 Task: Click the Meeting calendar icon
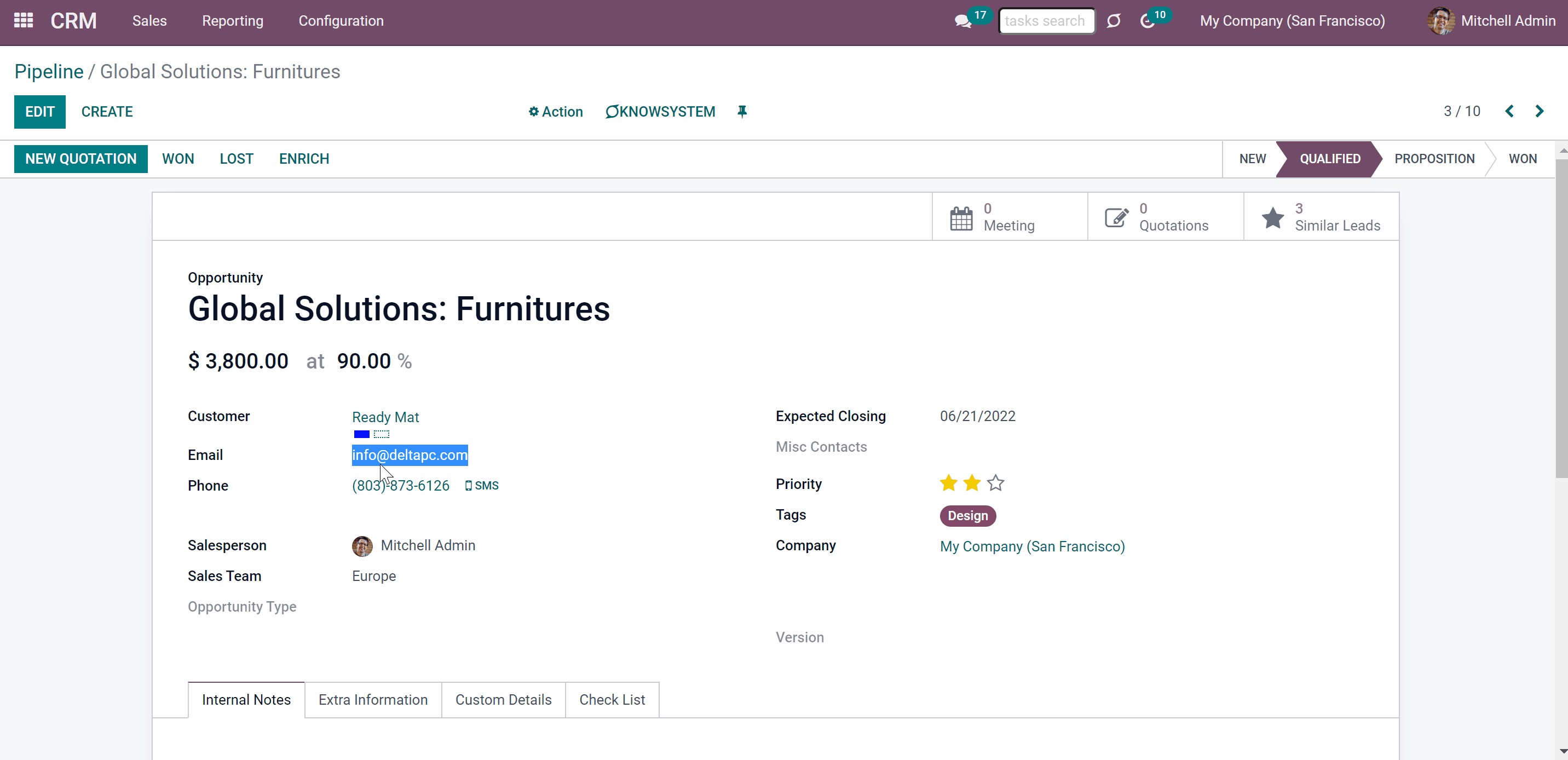[x=961, y=218]
